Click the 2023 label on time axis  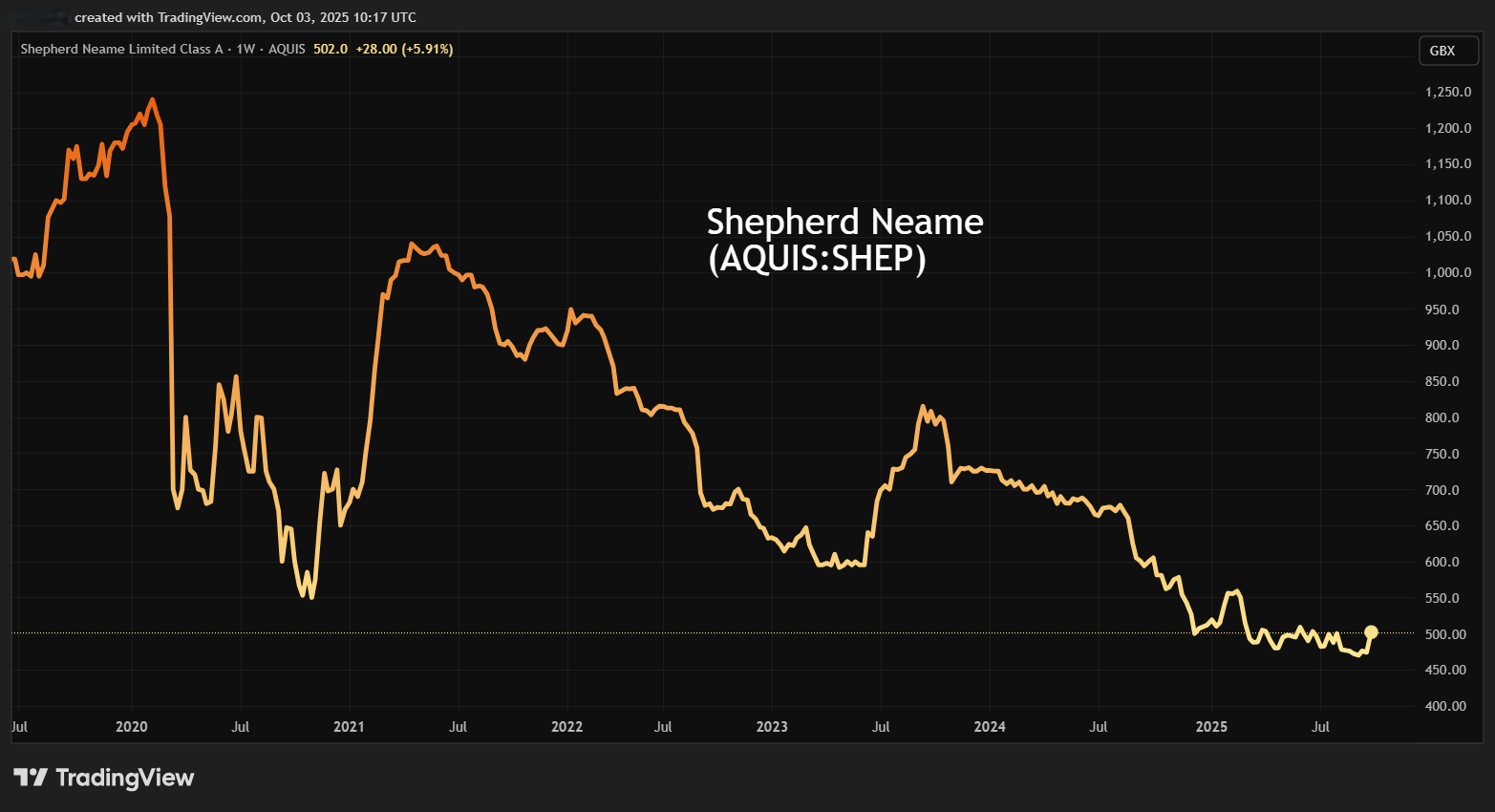click(x=772, y=727)
